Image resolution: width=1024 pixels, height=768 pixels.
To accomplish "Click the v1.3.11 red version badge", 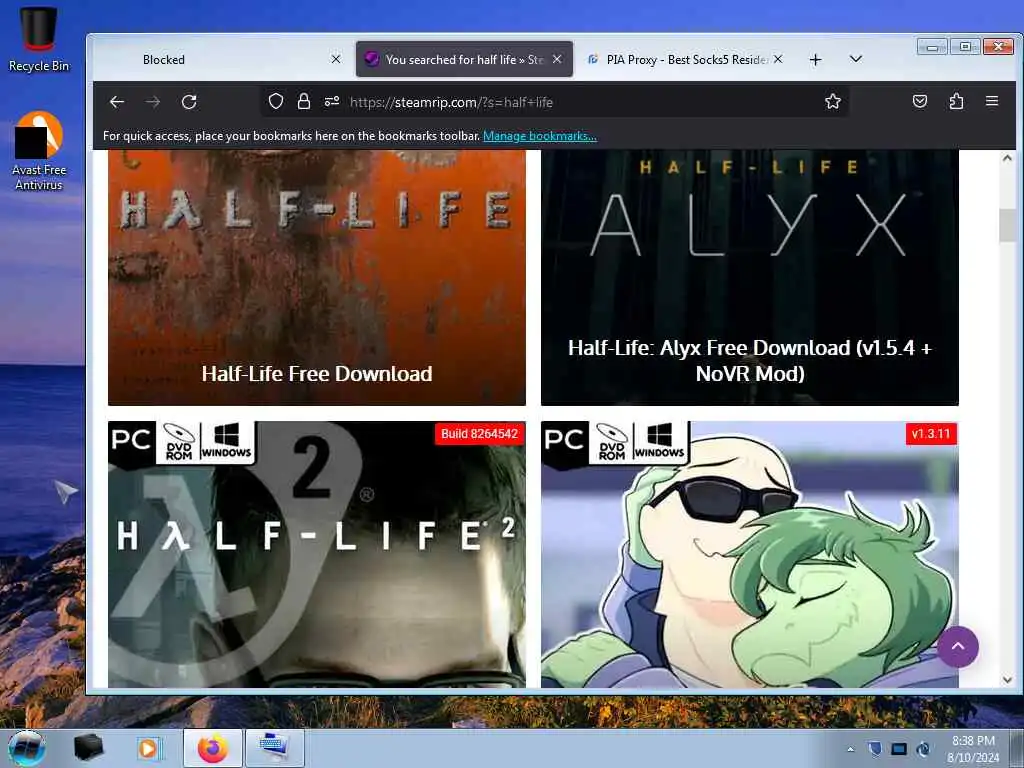I will coord(931,434).
